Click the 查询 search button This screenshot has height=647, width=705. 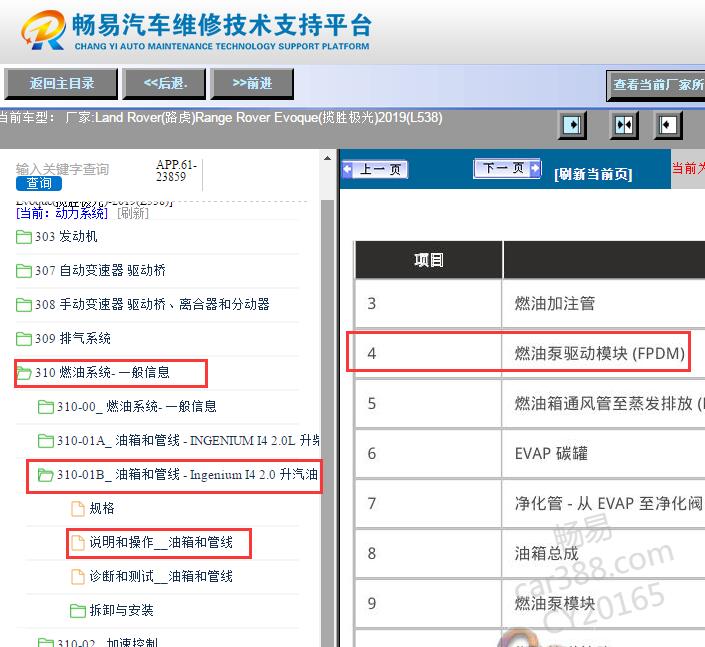[x=39, y=183]
